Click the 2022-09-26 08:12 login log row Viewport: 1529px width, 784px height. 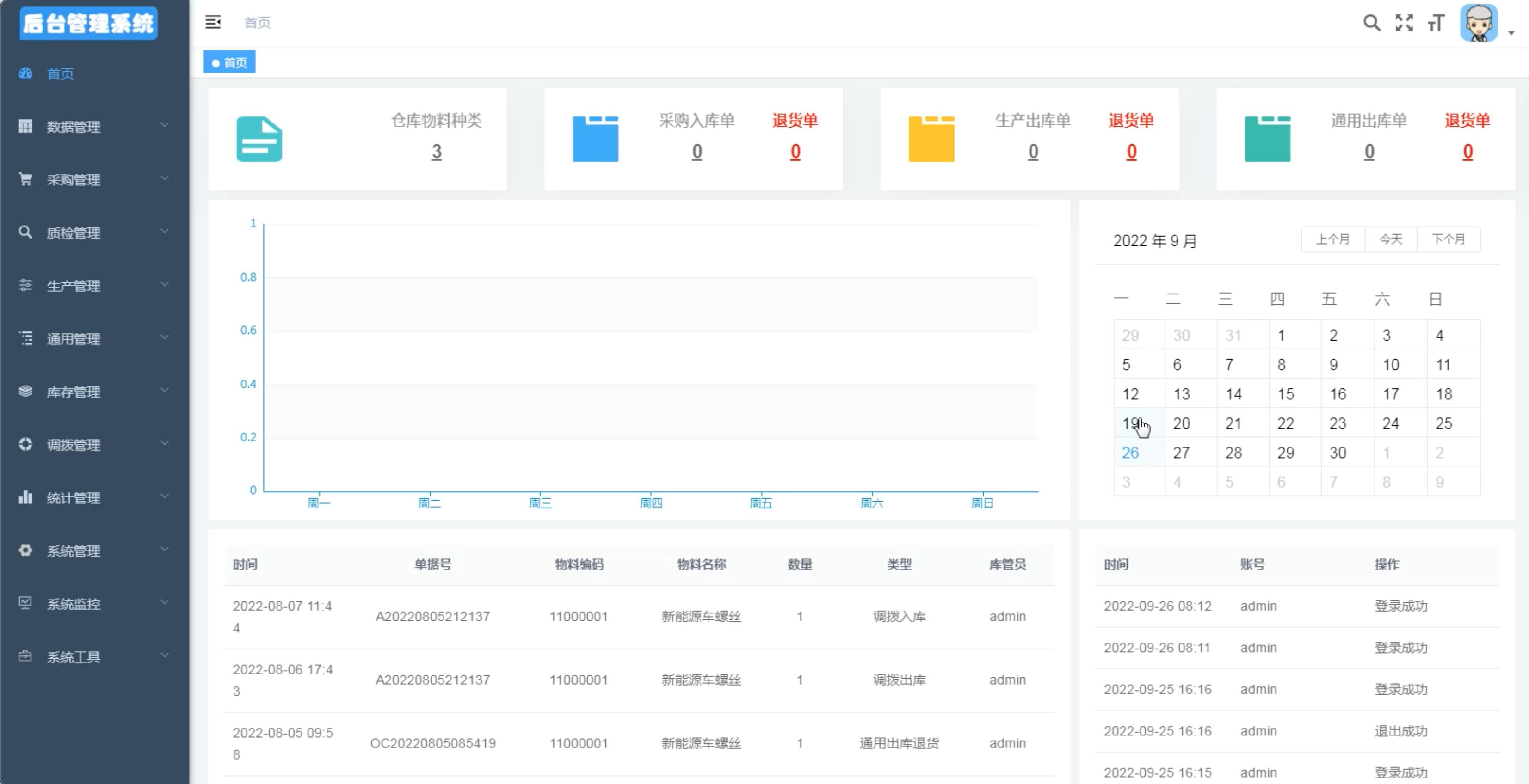pyautogui.click(x=1297, y=606)
